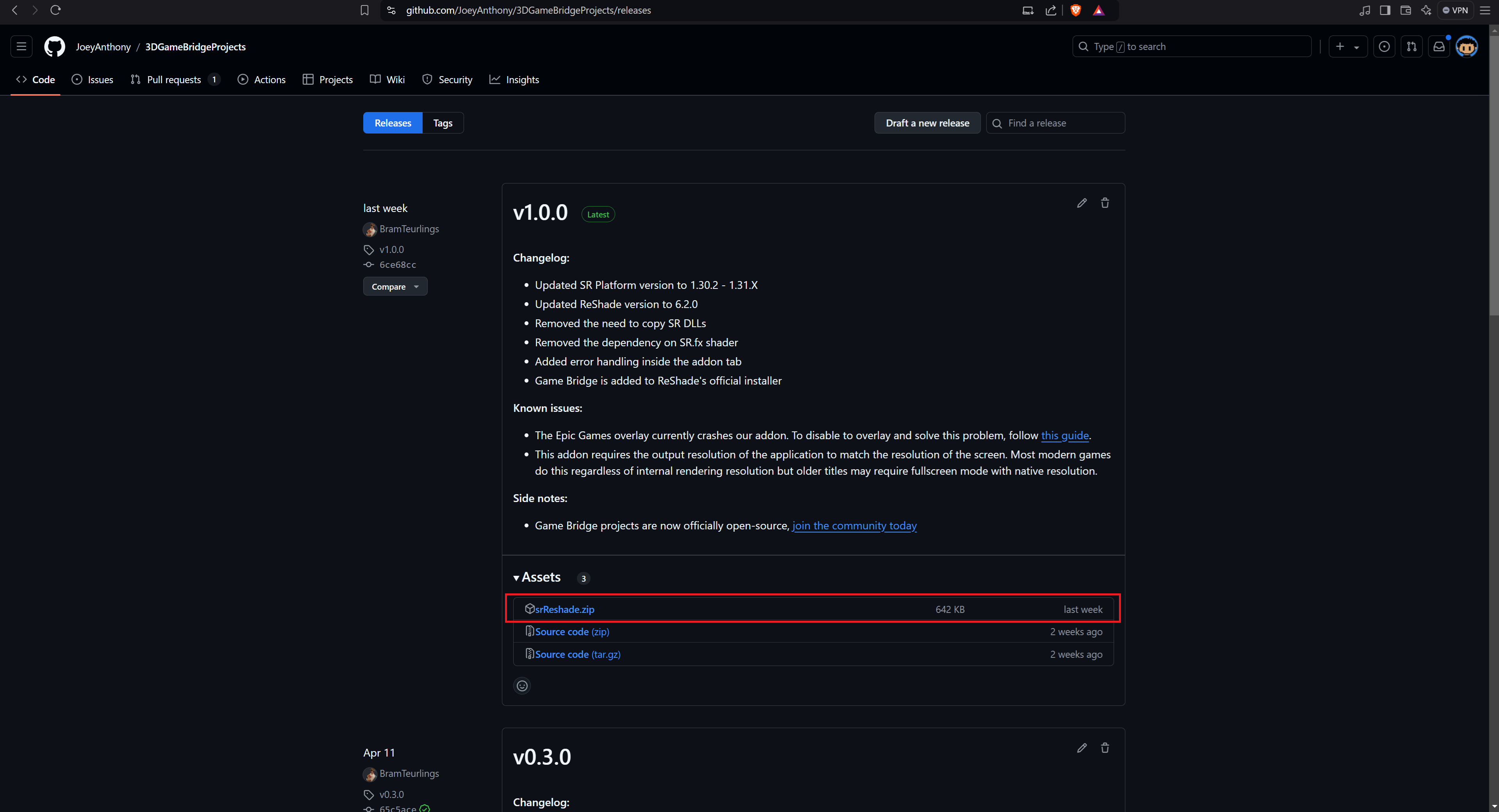Screen dimensions: 1499x812
Task: Focus the Type / to search field
Action: pyautogui.click(x=1191, y=46)
